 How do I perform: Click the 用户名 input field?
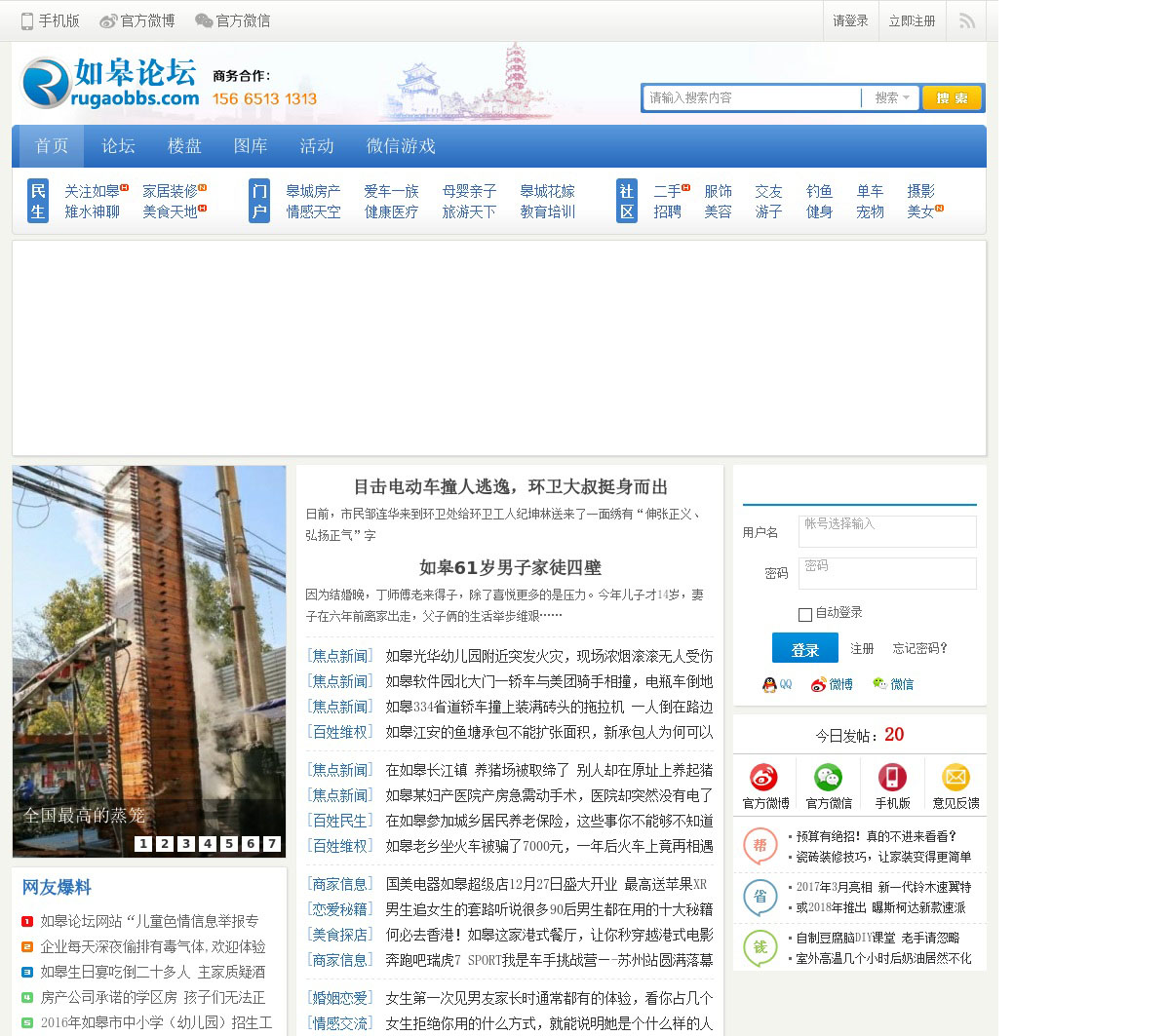(x=886, y=531)
